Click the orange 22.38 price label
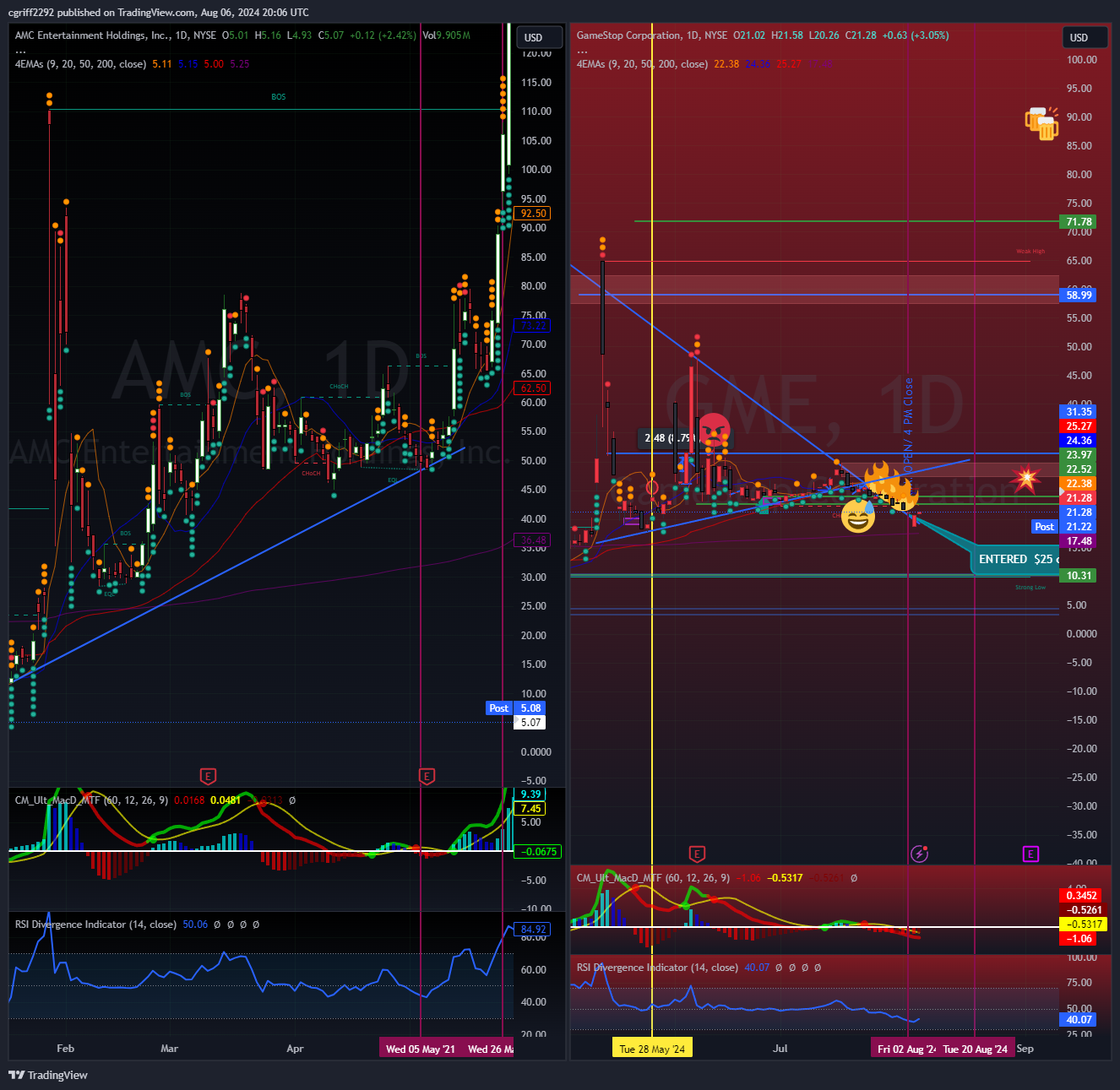1120x1090 pixels. 1079,484
